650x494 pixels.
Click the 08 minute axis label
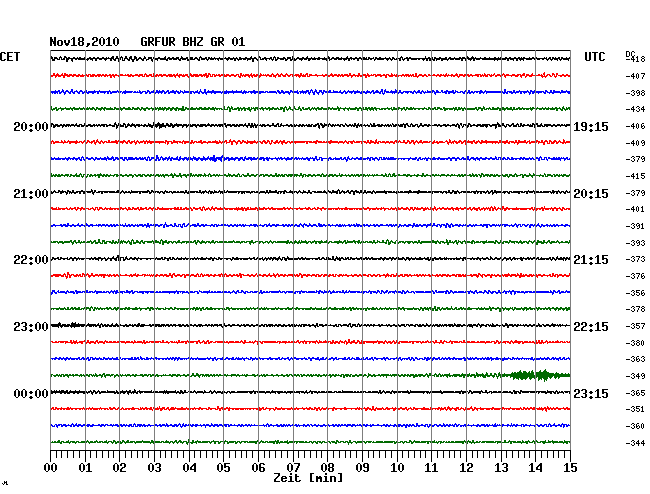tap(327, 468)
